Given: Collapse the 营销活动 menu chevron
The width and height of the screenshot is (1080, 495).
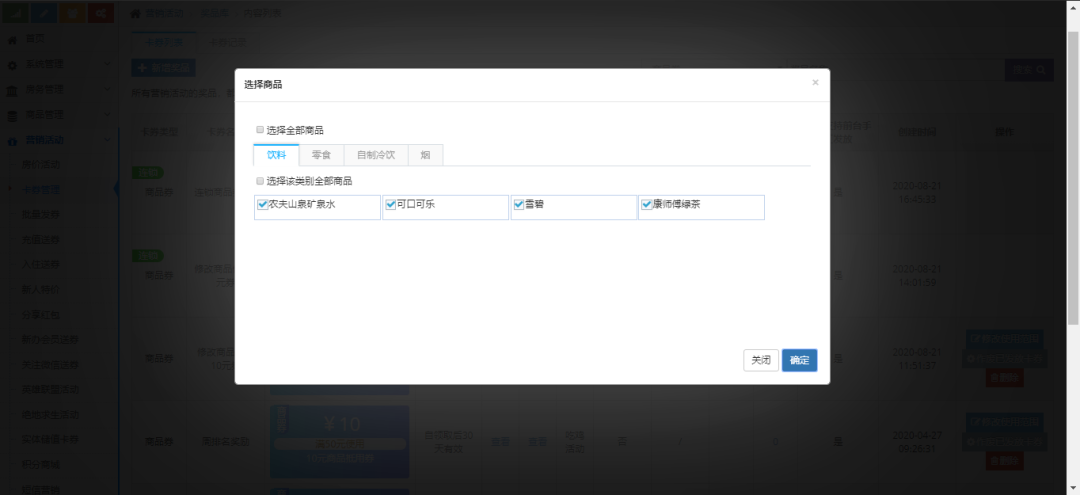Looking at the screenshot, I should [x=107, y=140].
